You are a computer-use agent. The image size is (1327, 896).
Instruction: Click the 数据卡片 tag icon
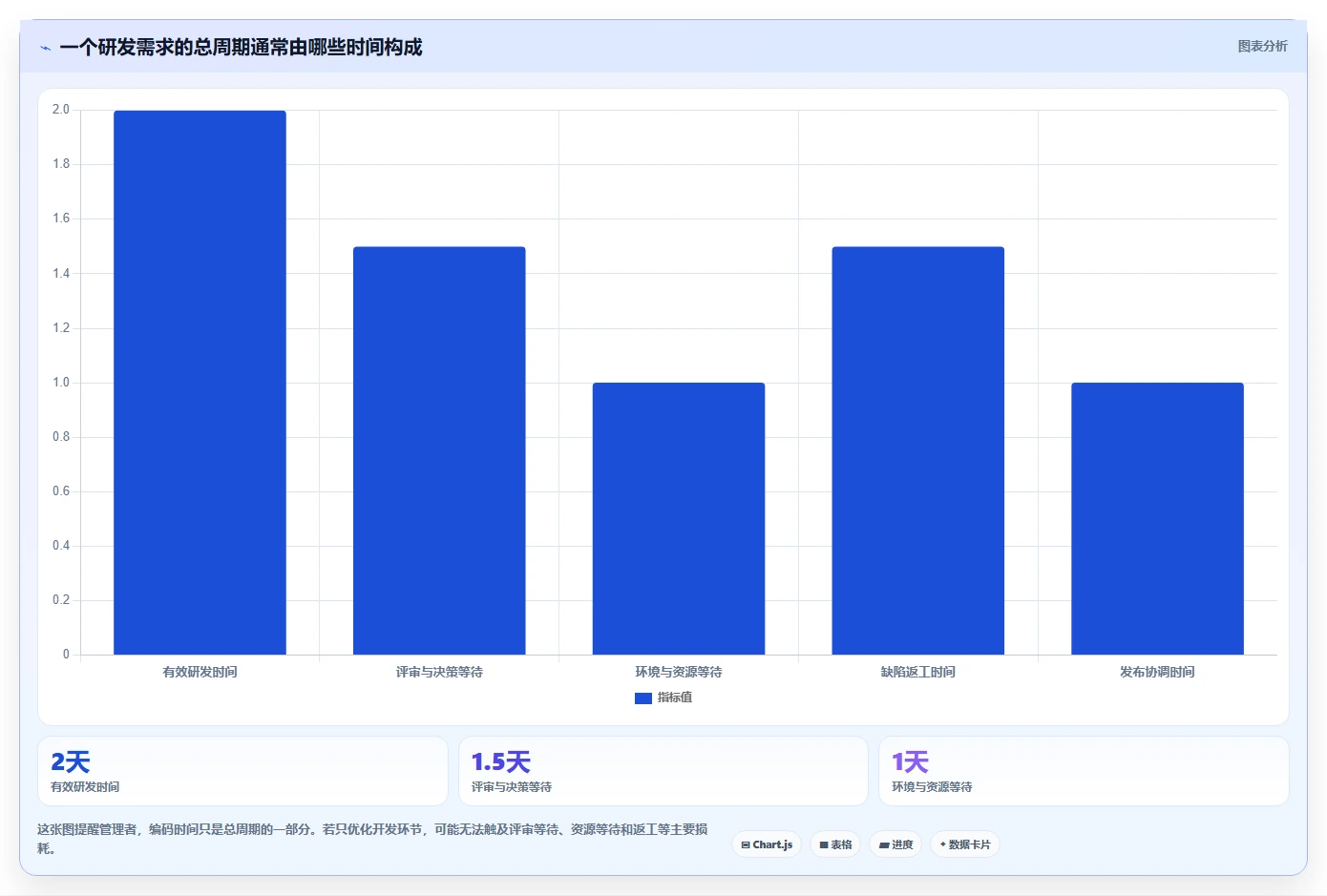coord(942,844)
